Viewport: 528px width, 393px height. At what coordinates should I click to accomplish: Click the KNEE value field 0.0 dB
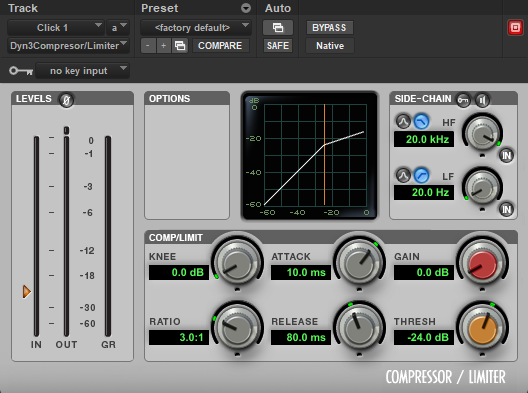click(179, 272)
